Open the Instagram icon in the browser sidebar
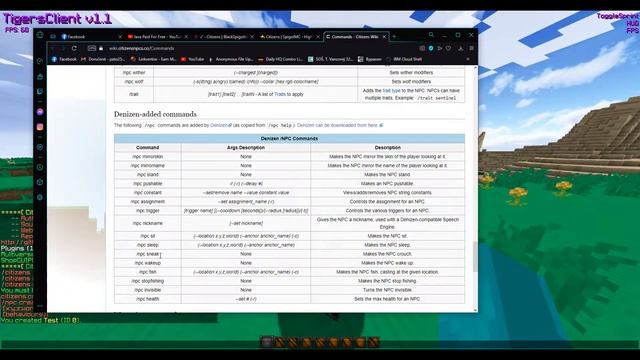This screenshot has width=640, height=360. click(40, 127)
